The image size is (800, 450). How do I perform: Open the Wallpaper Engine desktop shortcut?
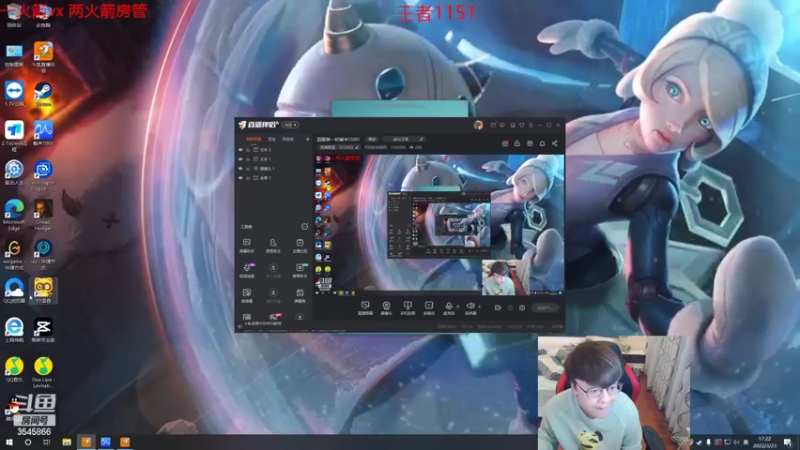(43, 176)
